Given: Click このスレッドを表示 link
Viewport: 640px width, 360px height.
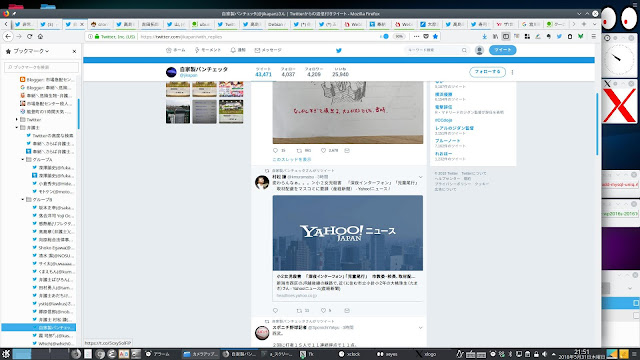Looking at the screenshot, I should pos(291,160).
